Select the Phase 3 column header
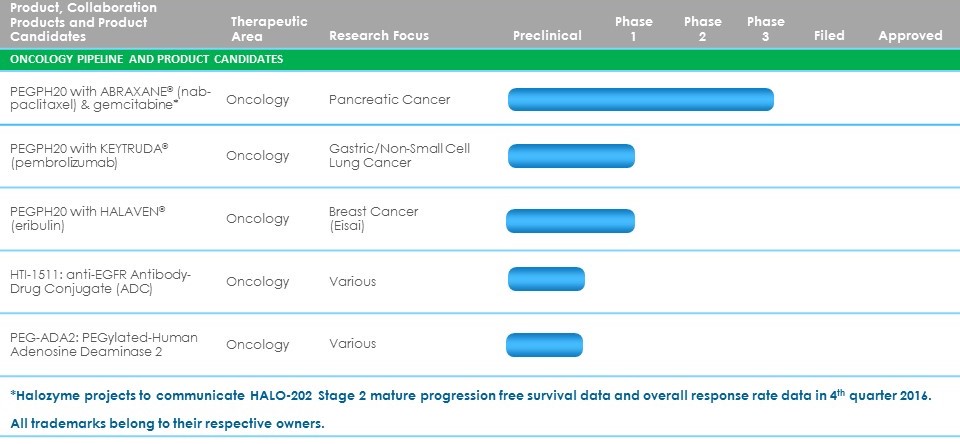The image size is (960, 444). coord(766,28)
